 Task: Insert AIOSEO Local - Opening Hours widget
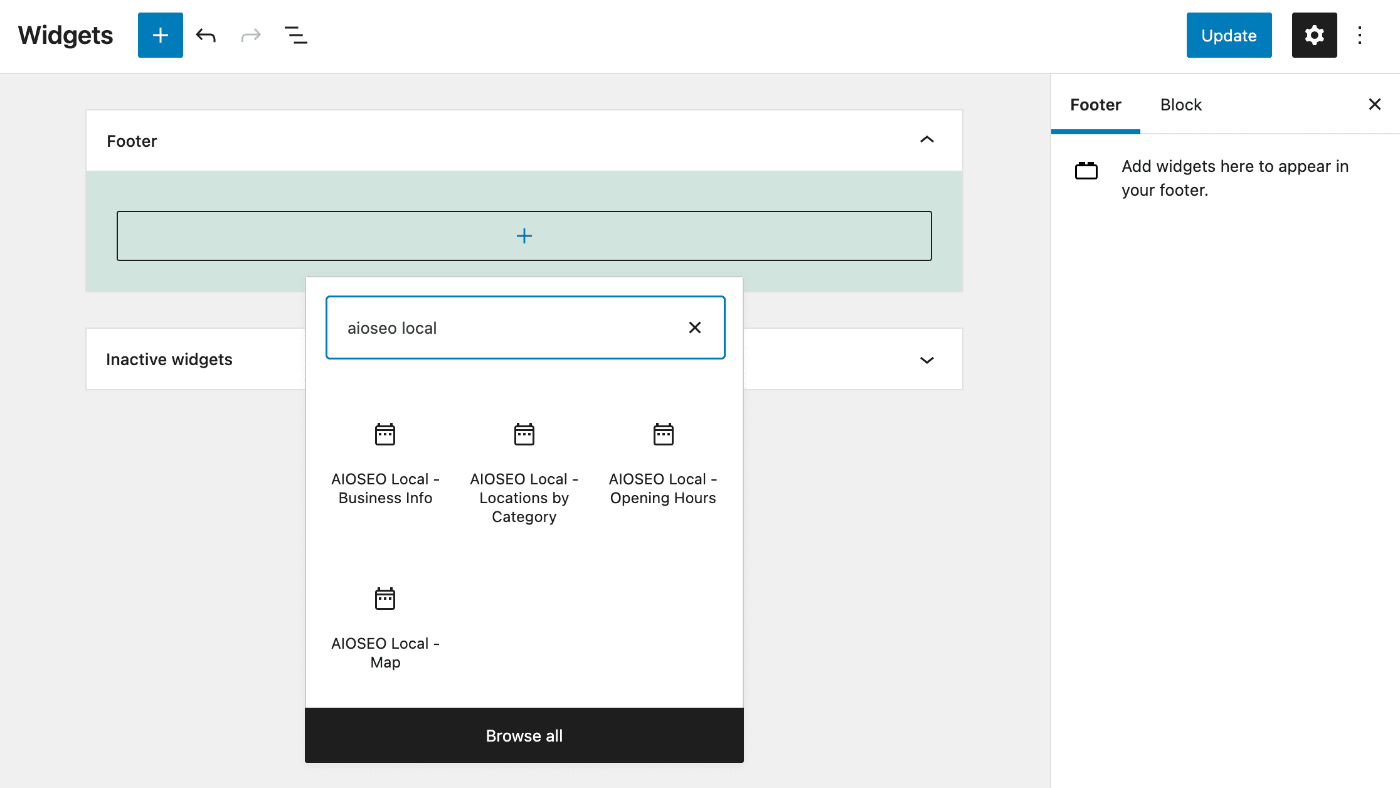click(x=663, y=465)
